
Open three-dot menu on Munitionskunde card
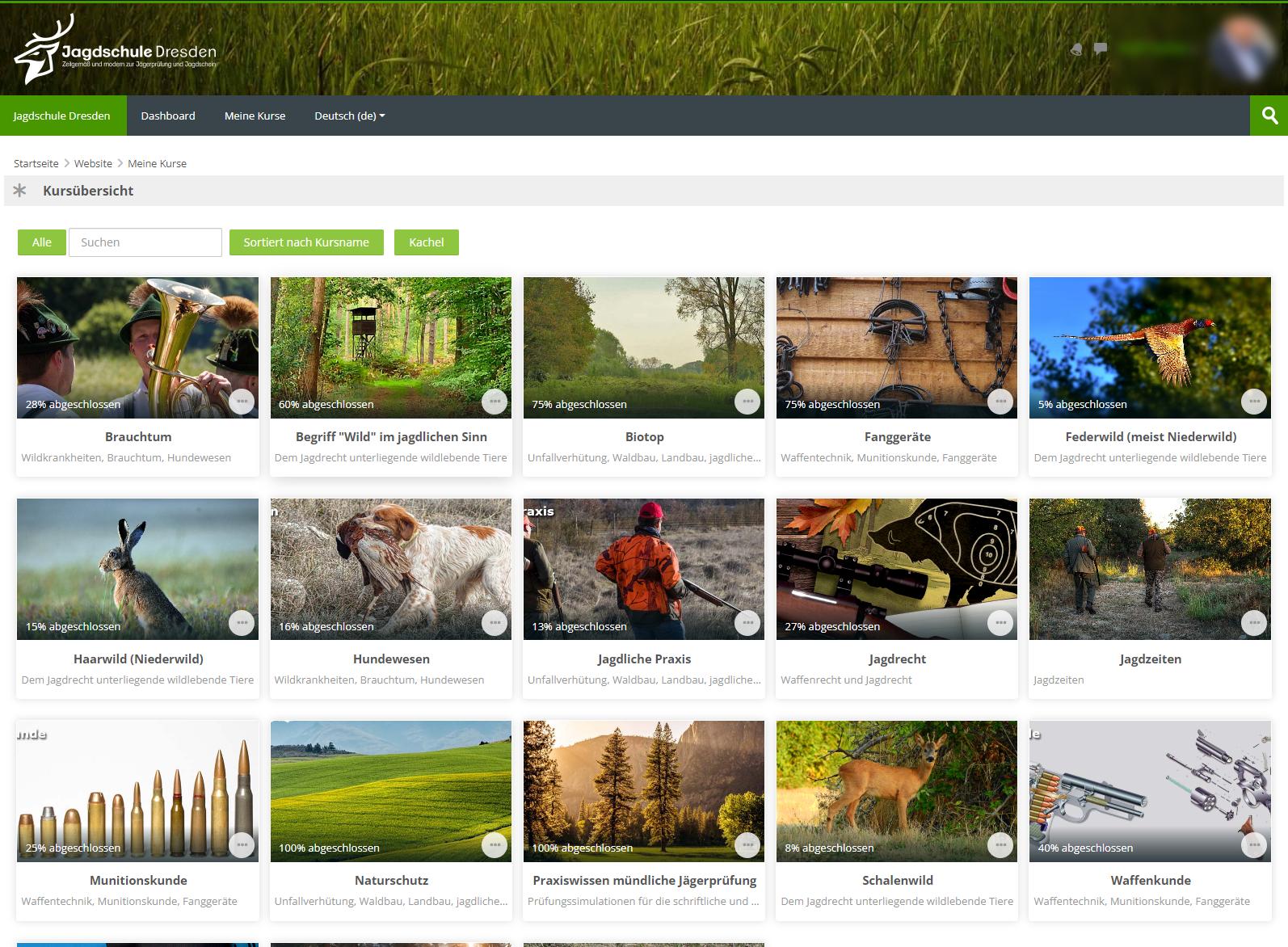point(242,845)
